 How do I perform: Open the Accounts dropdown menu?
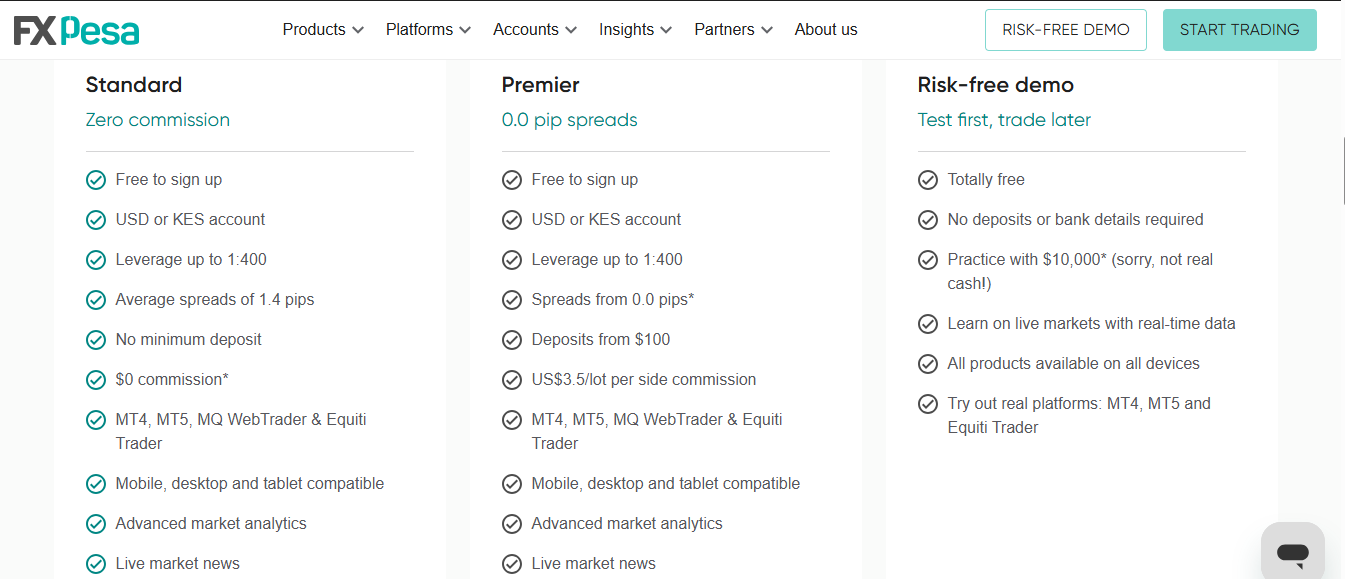point(535,30)
